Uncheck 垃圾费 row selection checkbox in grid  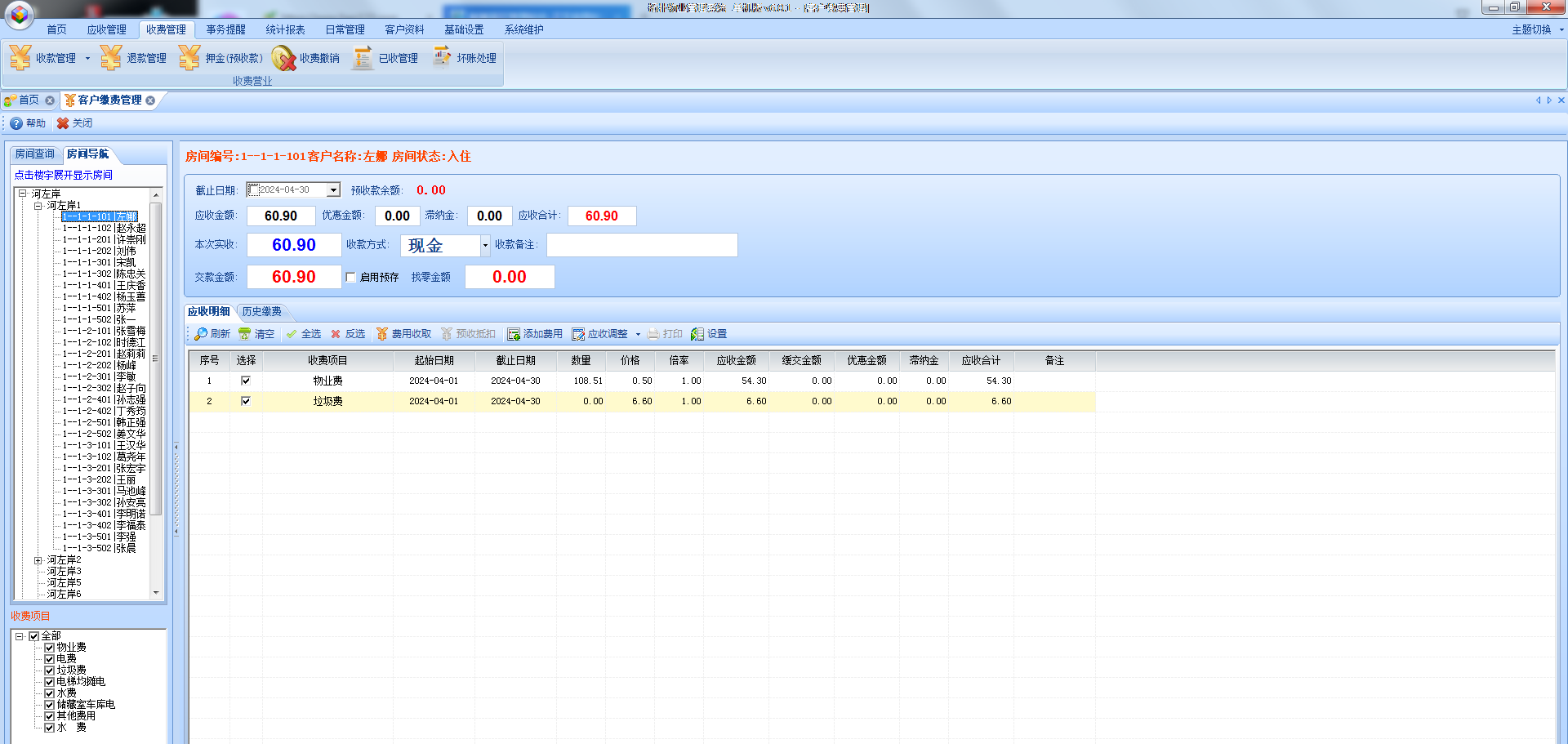coord(246,401)
